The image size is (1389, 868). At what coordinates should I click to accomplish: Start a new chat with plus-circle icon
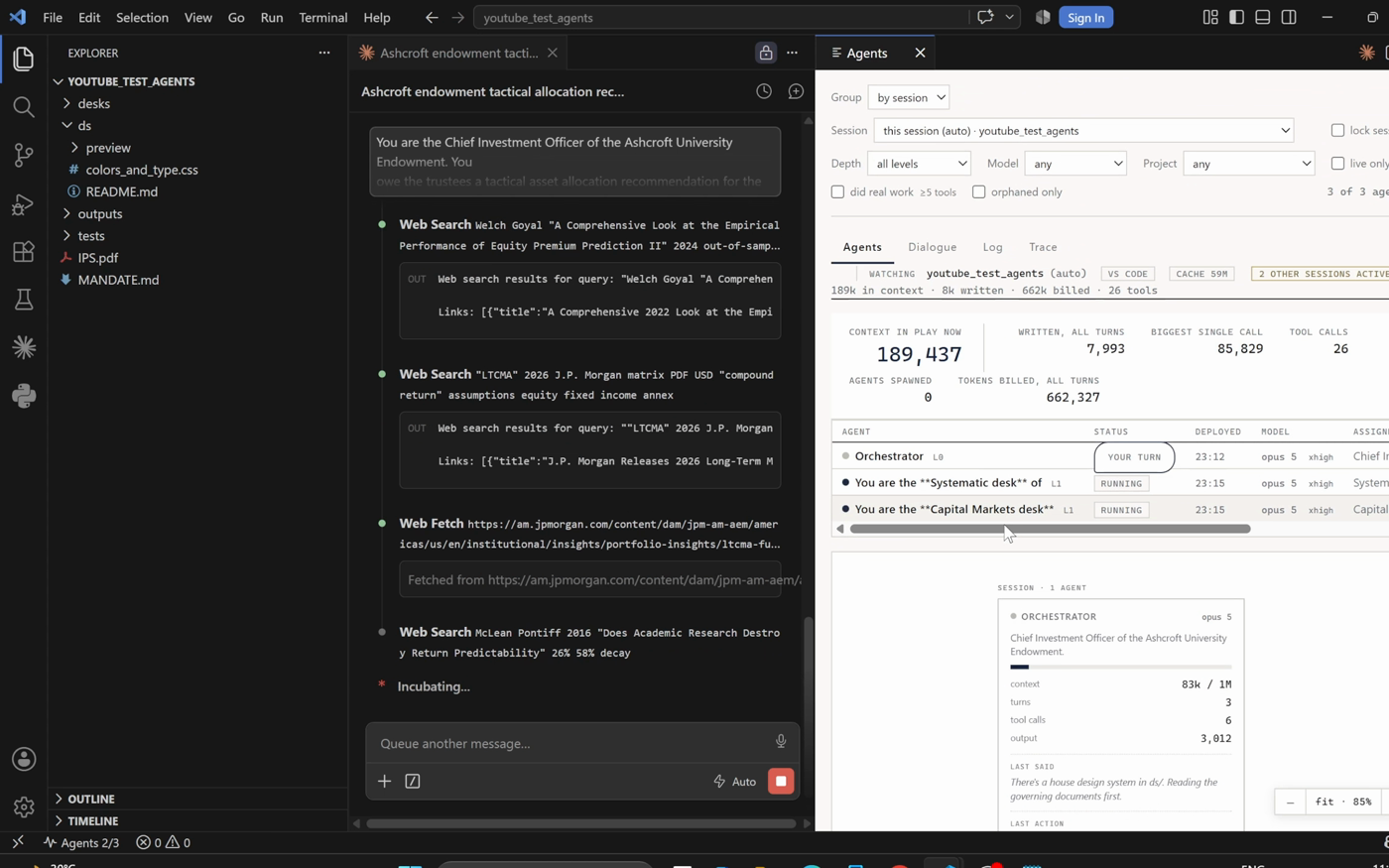pyautogui.click(x=796, y=91)
